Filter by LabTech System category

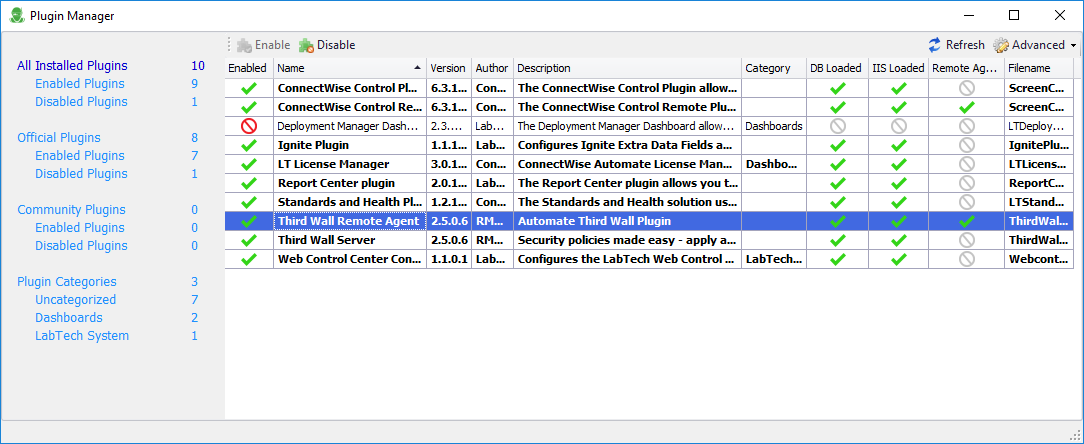pyautogui.click(x=82, y=335)
